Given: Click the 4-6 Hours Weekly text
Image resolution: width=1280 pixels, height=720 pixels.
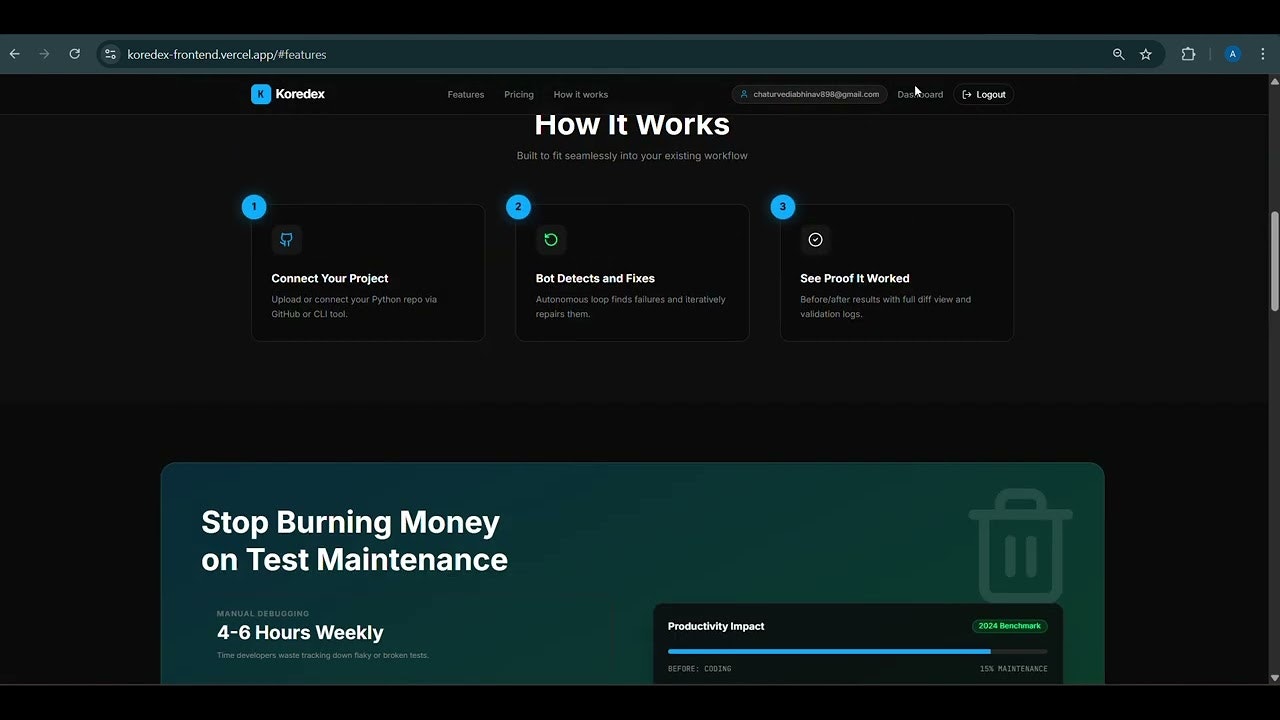Looking at the screenshot, I should (300, 632).
